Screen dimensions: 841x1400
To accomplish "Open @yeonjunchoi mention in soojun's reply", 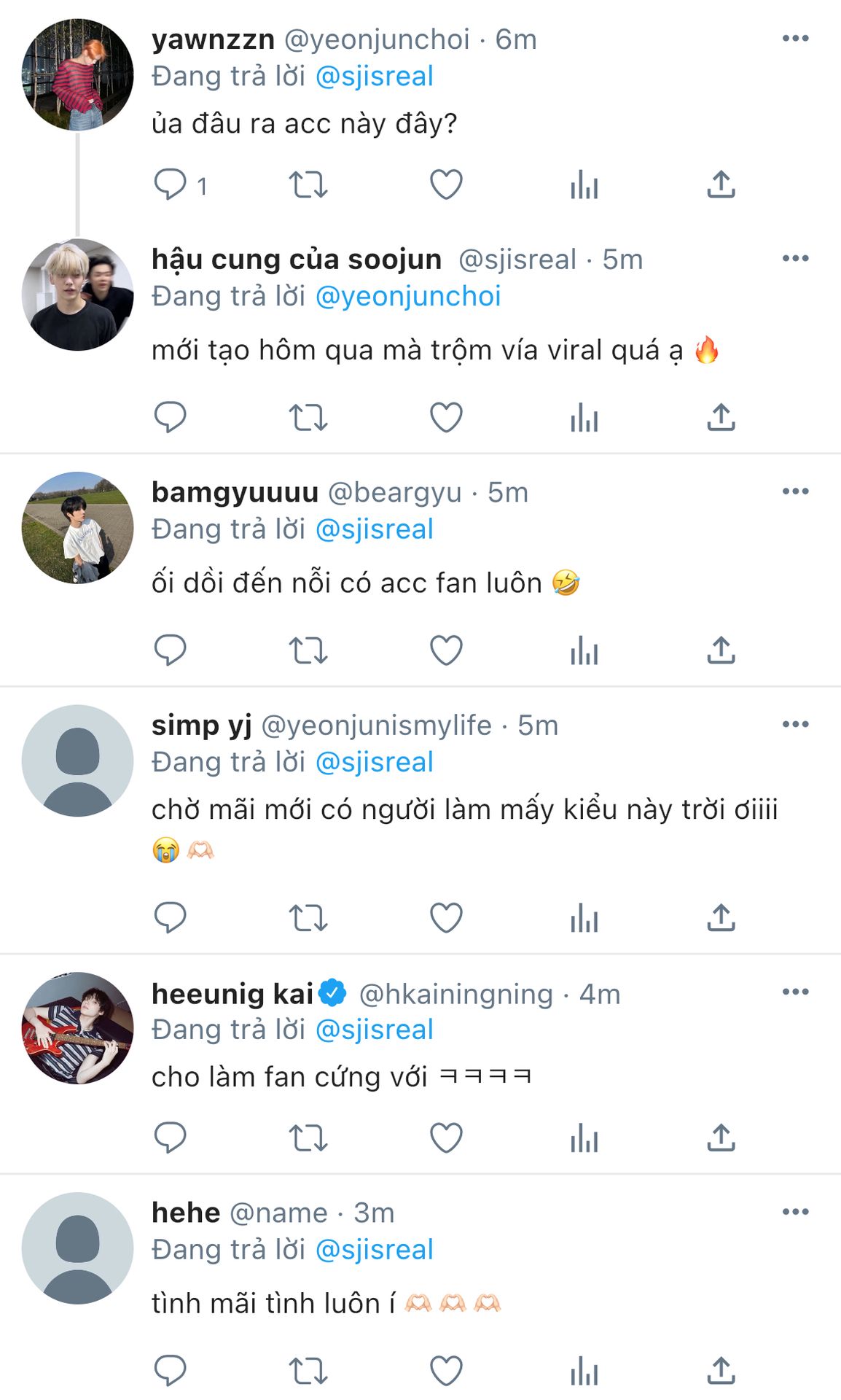I will click(407, 297).
